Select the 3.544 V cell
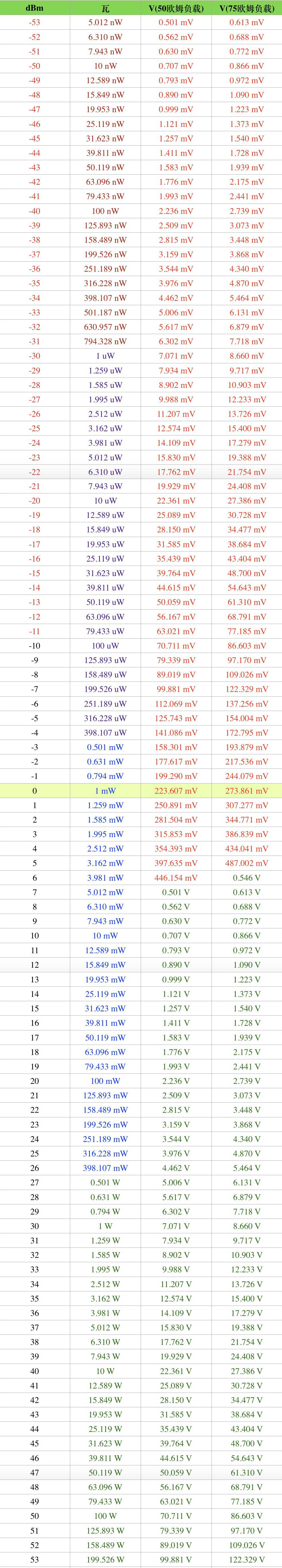Screen dimensions: 282x1568 pyautogui.click(x=176, y=1139)
